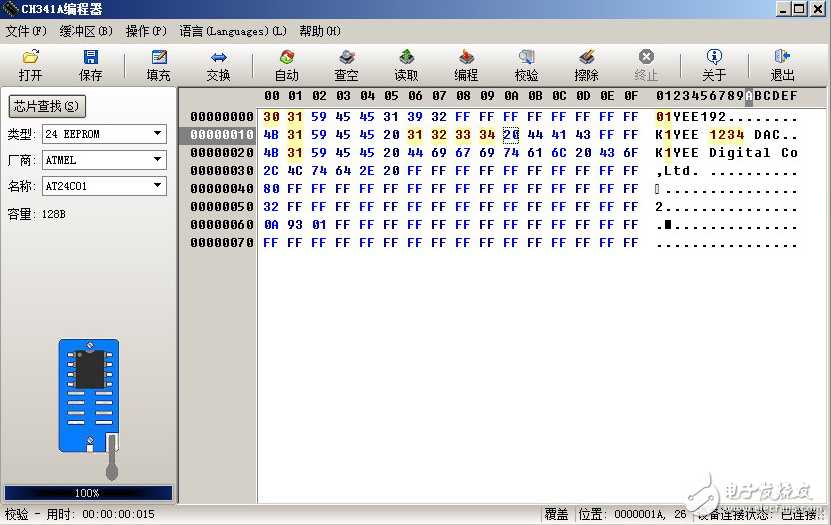Open the 帮助(H) menu
This screenshot has height=525, width=831.
(320, 31)
